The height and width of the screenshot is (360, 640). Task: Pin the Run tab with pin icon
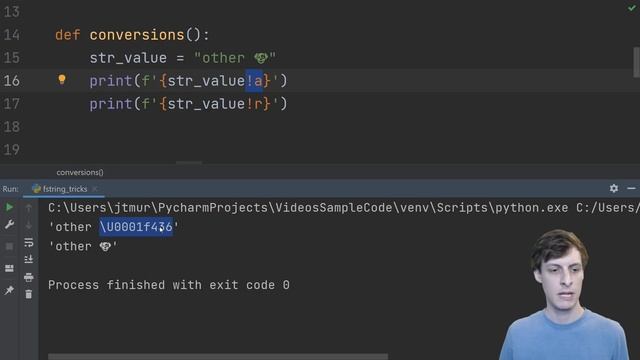point(9,290)
